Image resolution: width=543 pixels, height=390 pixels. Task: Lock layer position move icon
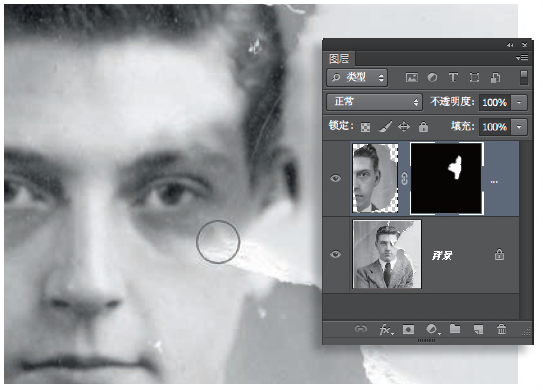tap(404, 127)
